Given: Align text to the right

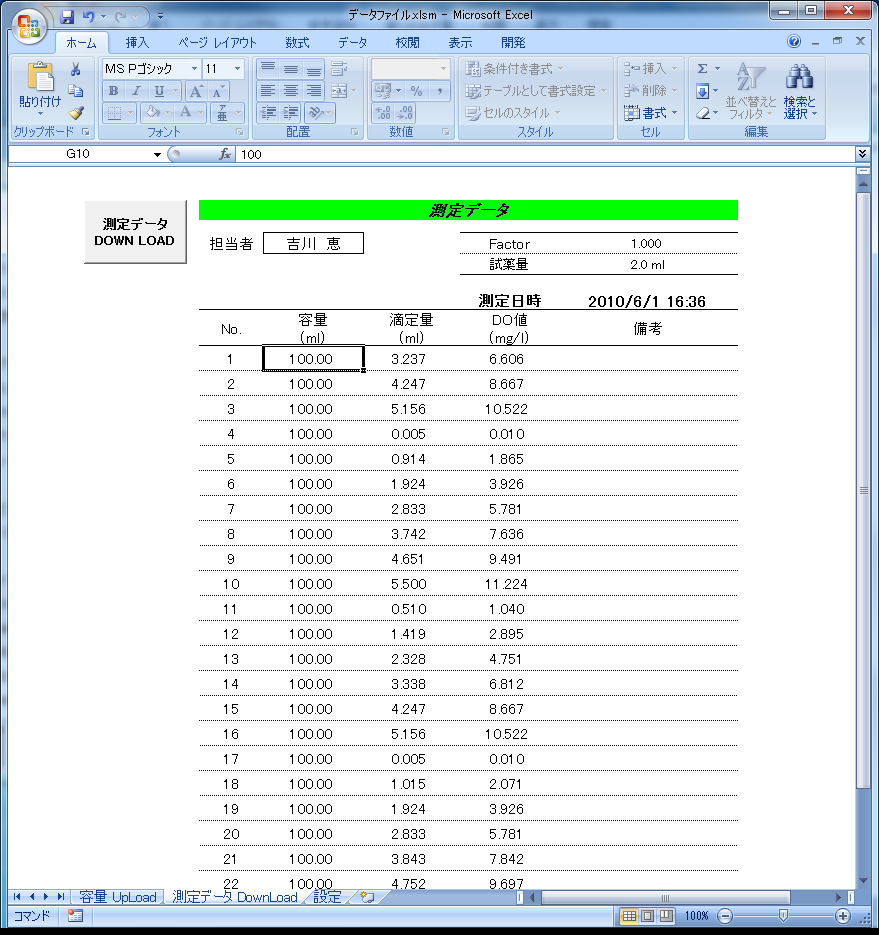Looking at the screenshot, I should click(313, 91).
